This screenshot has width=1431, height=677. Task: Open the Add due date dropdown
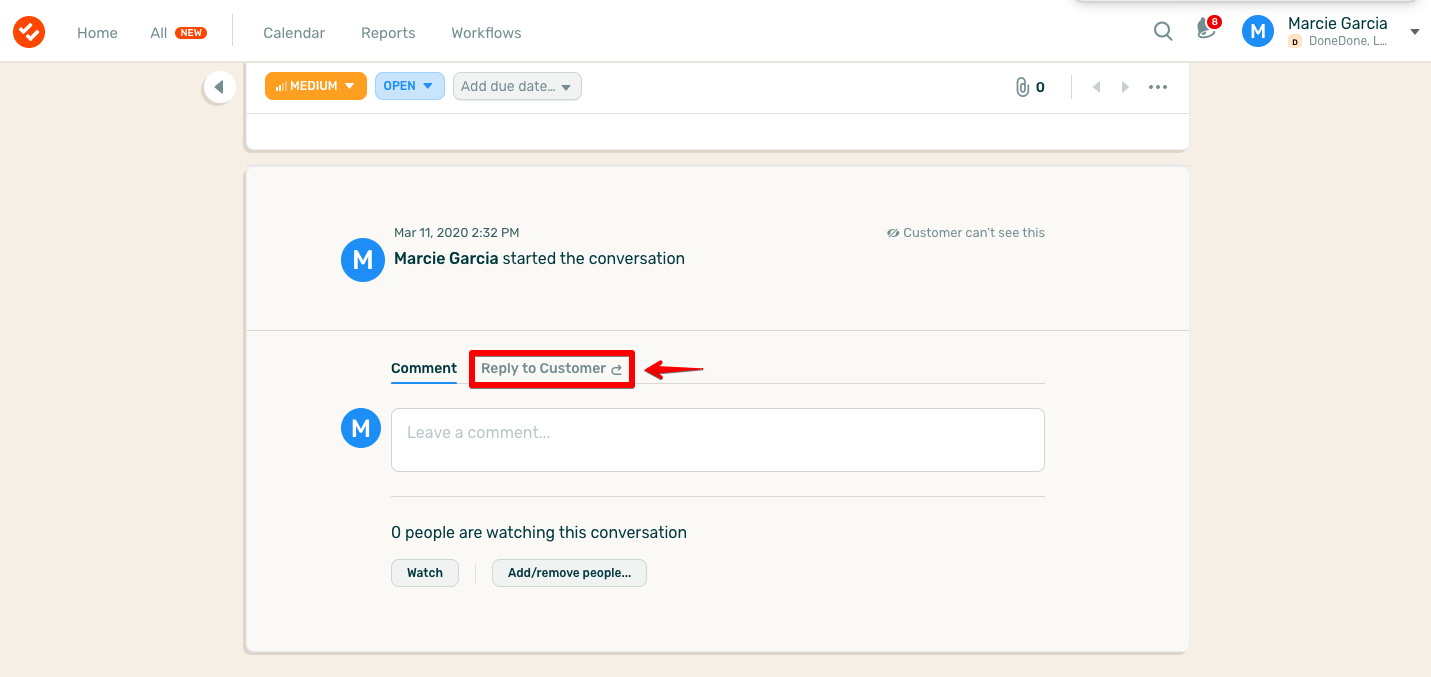tap(517, 86)
